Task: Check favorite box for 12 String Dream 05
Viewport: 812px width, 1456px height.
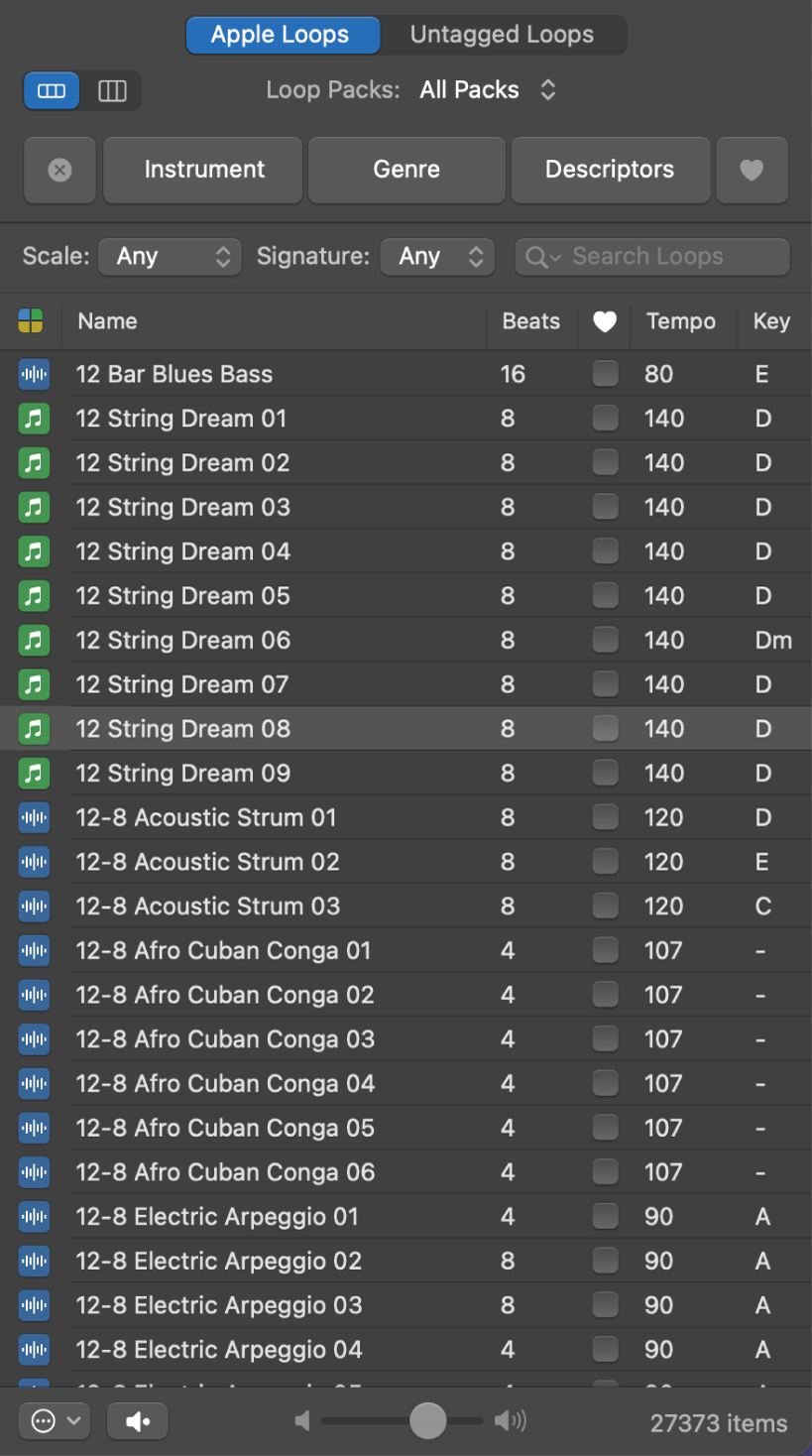Action: (605, 595)
